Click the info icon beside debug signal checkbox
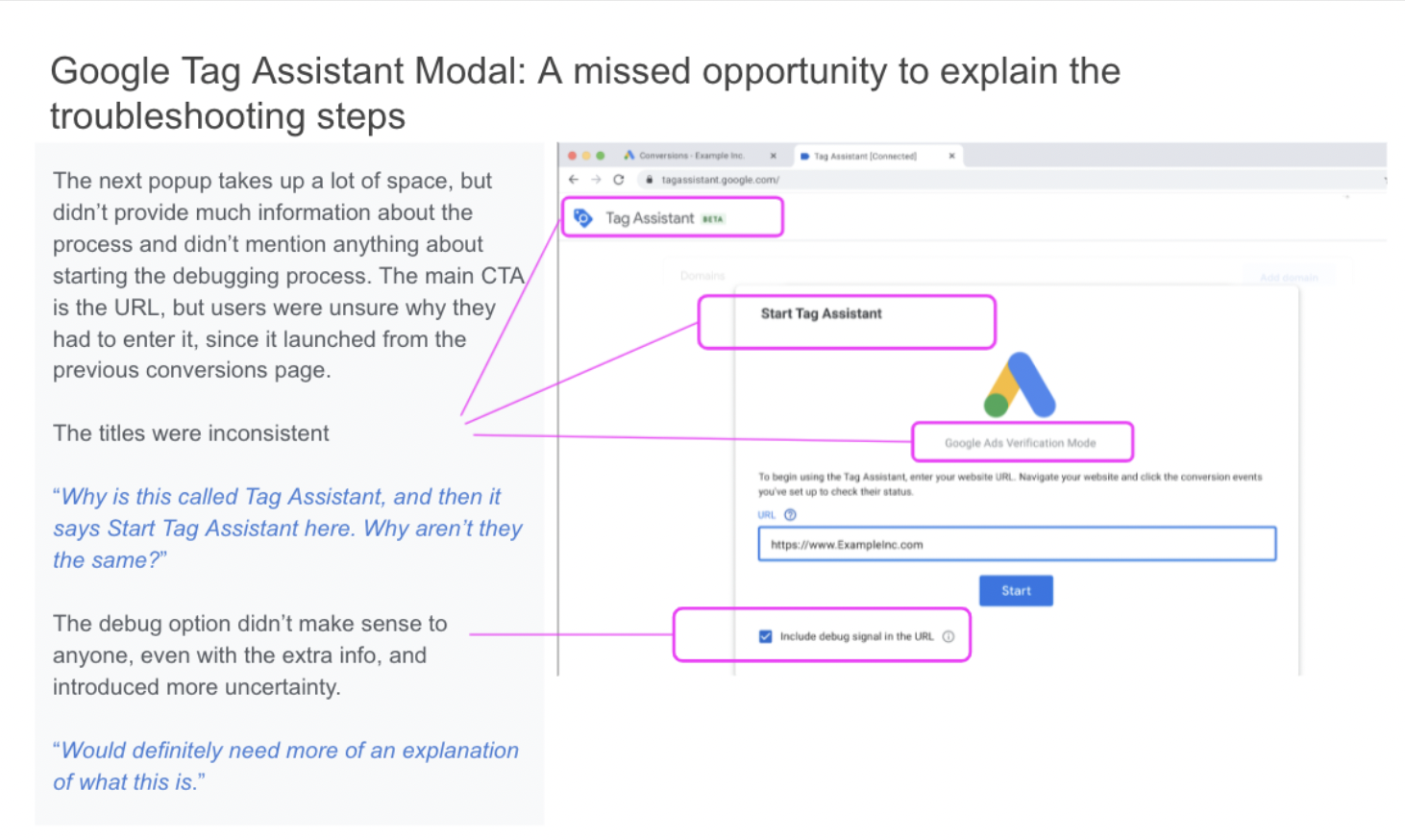Screen dimensions: 1405x840 (949, 637)
